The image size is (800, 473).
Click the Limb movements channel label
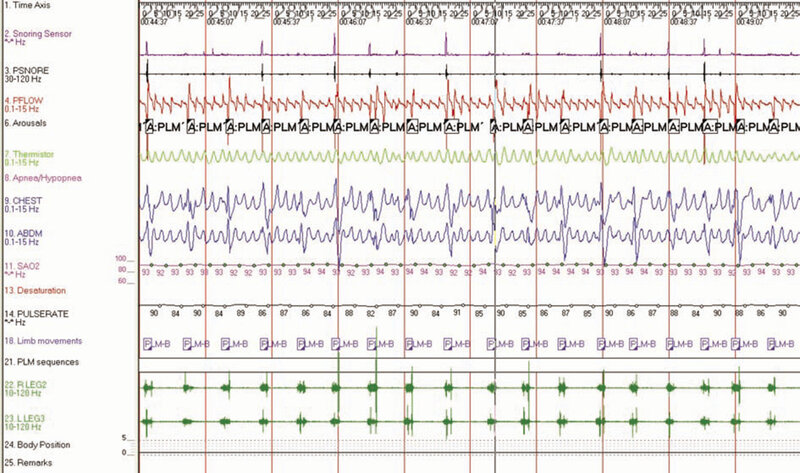click(43, 341)
